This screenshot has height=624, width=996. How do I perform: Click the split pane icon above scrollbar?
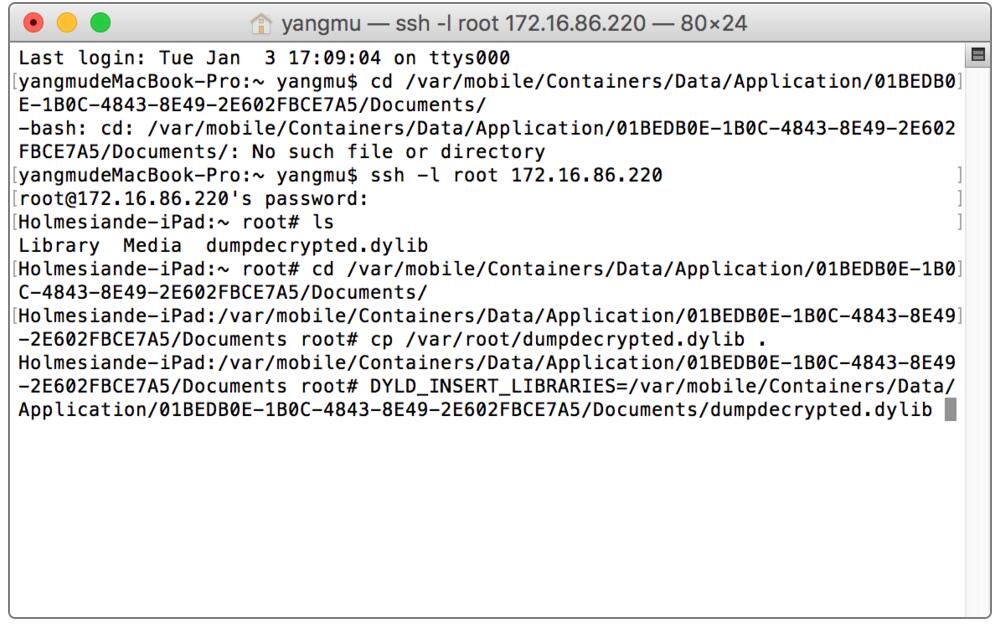pos(977,53)
